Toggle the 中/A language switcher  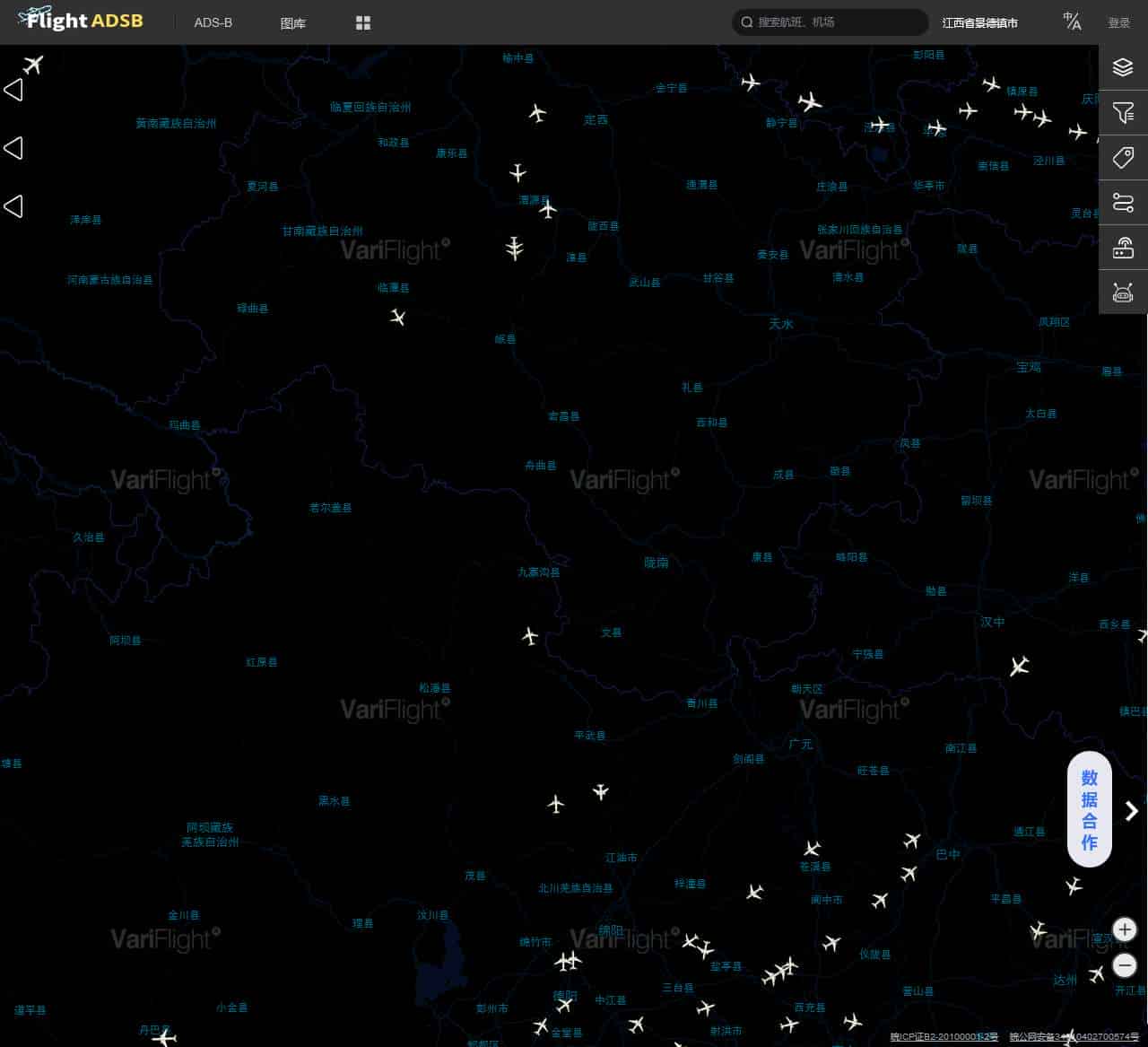(1071, 22)
